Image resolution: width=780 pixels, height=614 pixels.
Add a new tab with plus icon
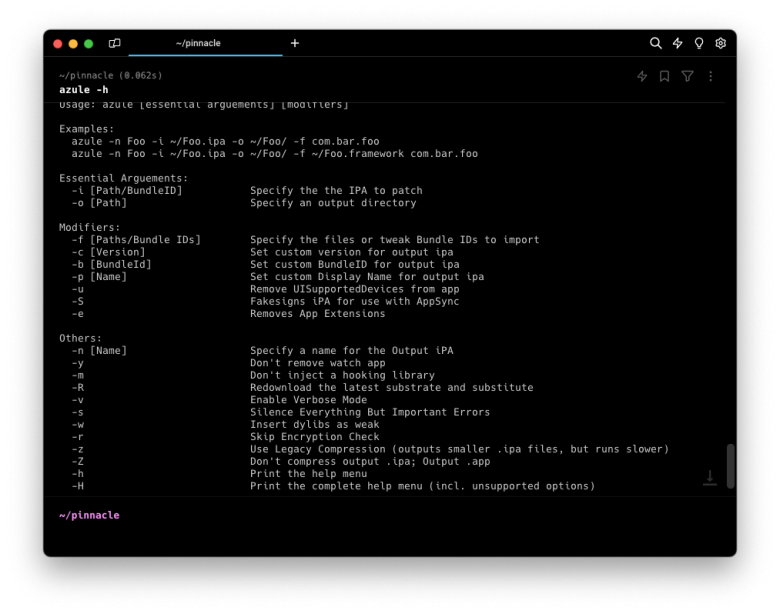[x=294, y=43]
